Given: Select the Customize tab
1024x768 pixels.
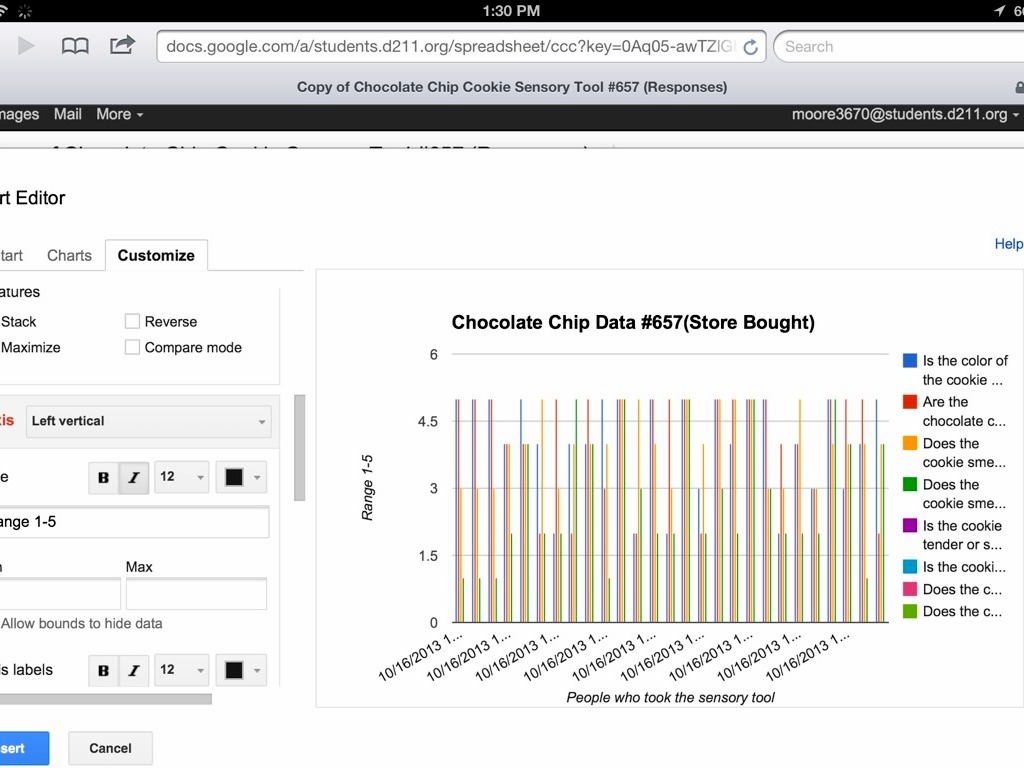Looking at the screenshot, I should (x=156, y=256).
